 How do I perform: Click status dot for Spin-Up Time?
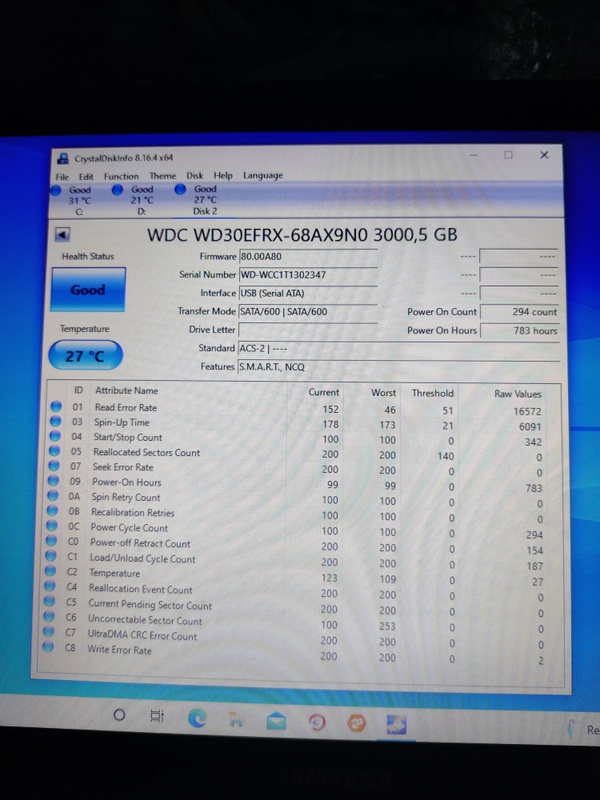click(x=56, y=421)
